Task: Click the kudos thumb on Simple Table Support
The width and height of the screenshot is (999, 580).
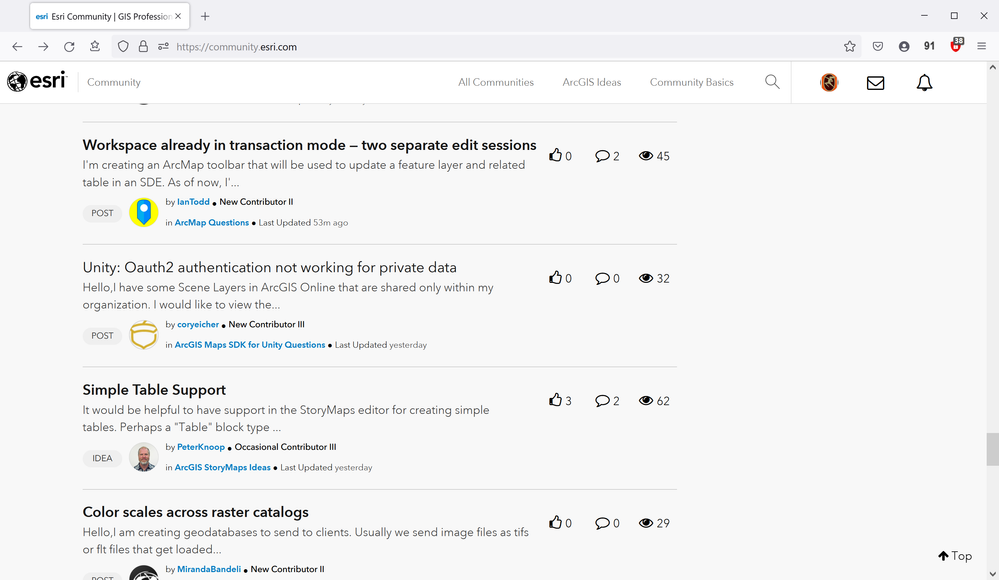Action: (x=556, y=400)
